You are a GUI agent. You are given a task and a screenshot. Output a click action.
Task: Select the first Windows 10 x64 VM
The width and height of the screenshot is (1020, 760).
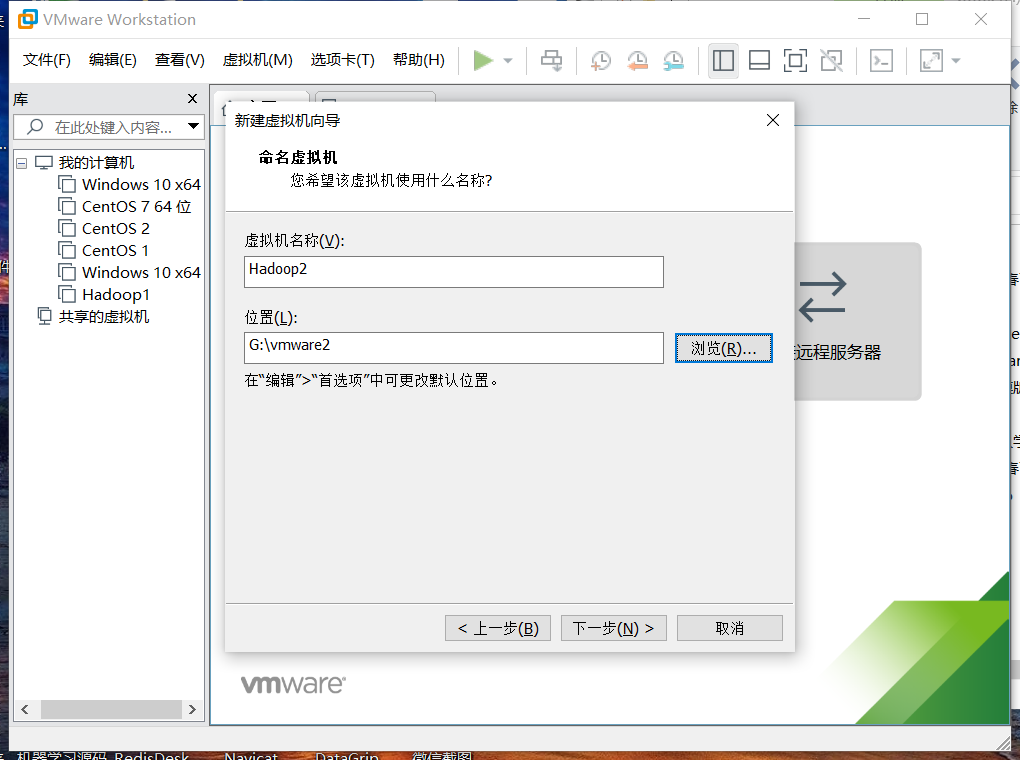pos(141,185)
